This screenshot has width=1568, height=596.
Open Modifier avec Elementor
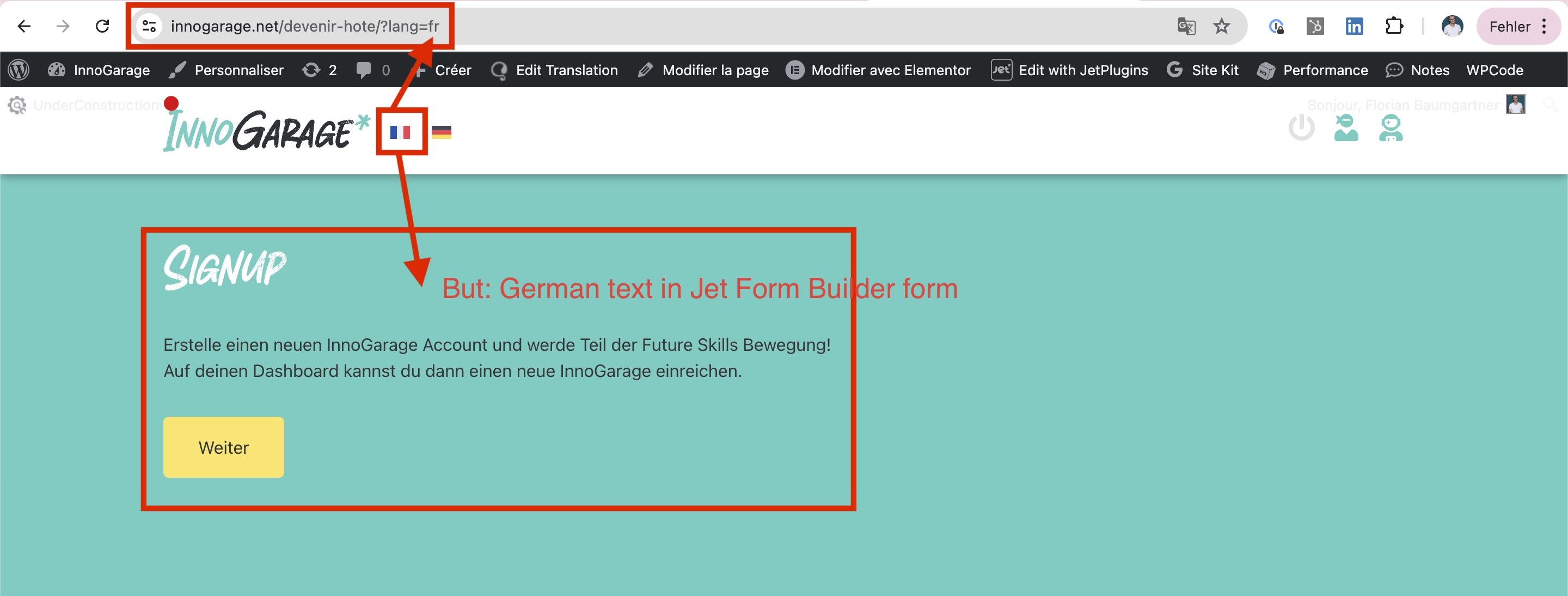(x=878, y=70)
